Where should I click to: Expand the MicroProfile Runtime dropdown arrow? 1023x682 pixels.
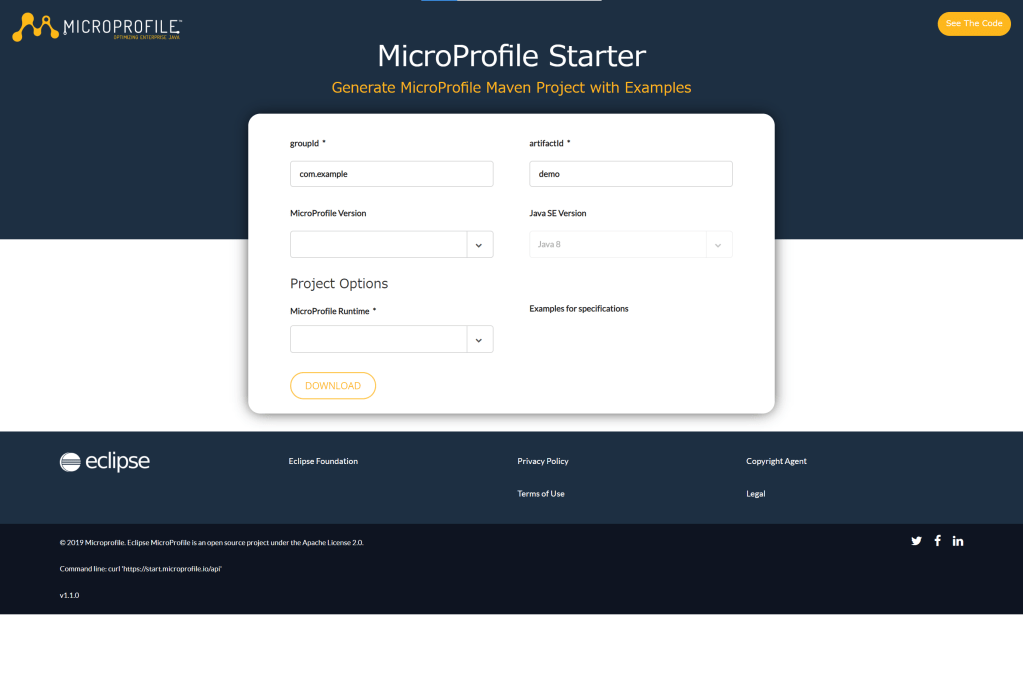(479, 340)
